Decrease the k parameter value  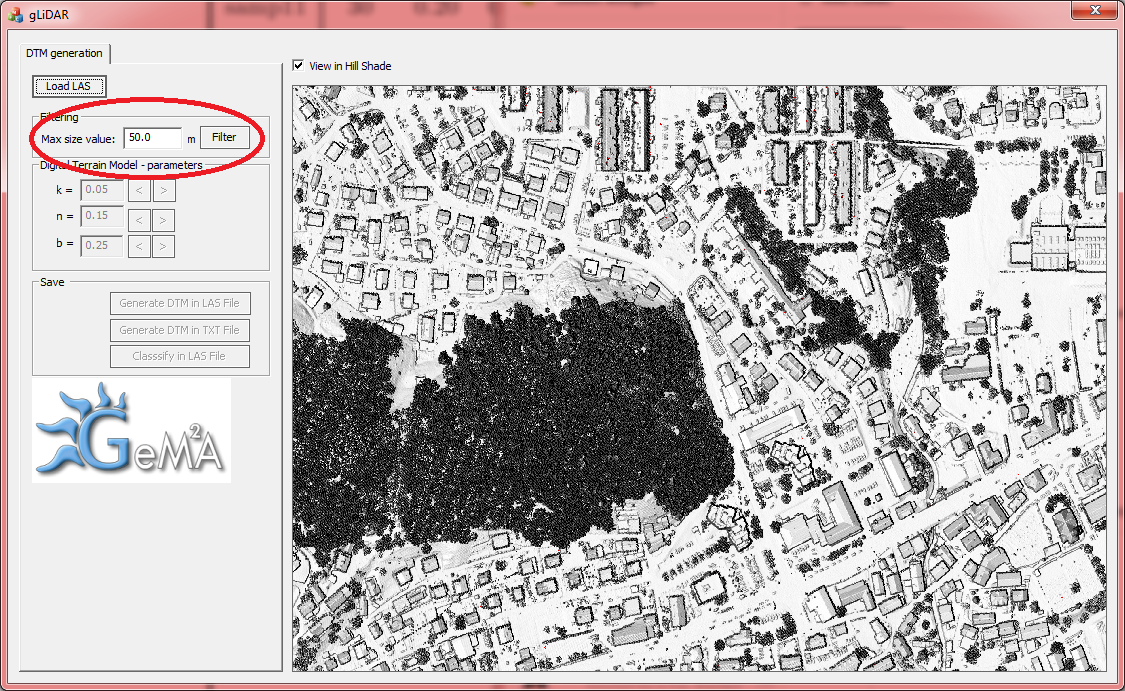(x=139, y=190)
